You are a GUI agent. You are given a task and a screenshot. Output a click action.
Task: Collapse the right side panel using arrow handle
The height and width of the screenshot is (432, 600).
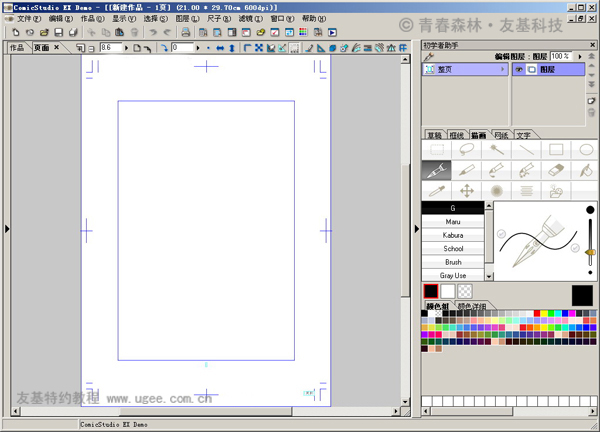tap(416, 229)
